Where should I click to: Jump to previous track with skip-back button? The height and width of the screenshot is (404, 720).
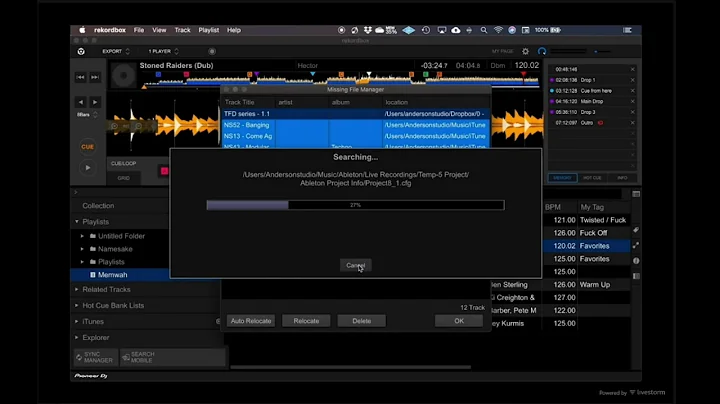pos(80,77)
